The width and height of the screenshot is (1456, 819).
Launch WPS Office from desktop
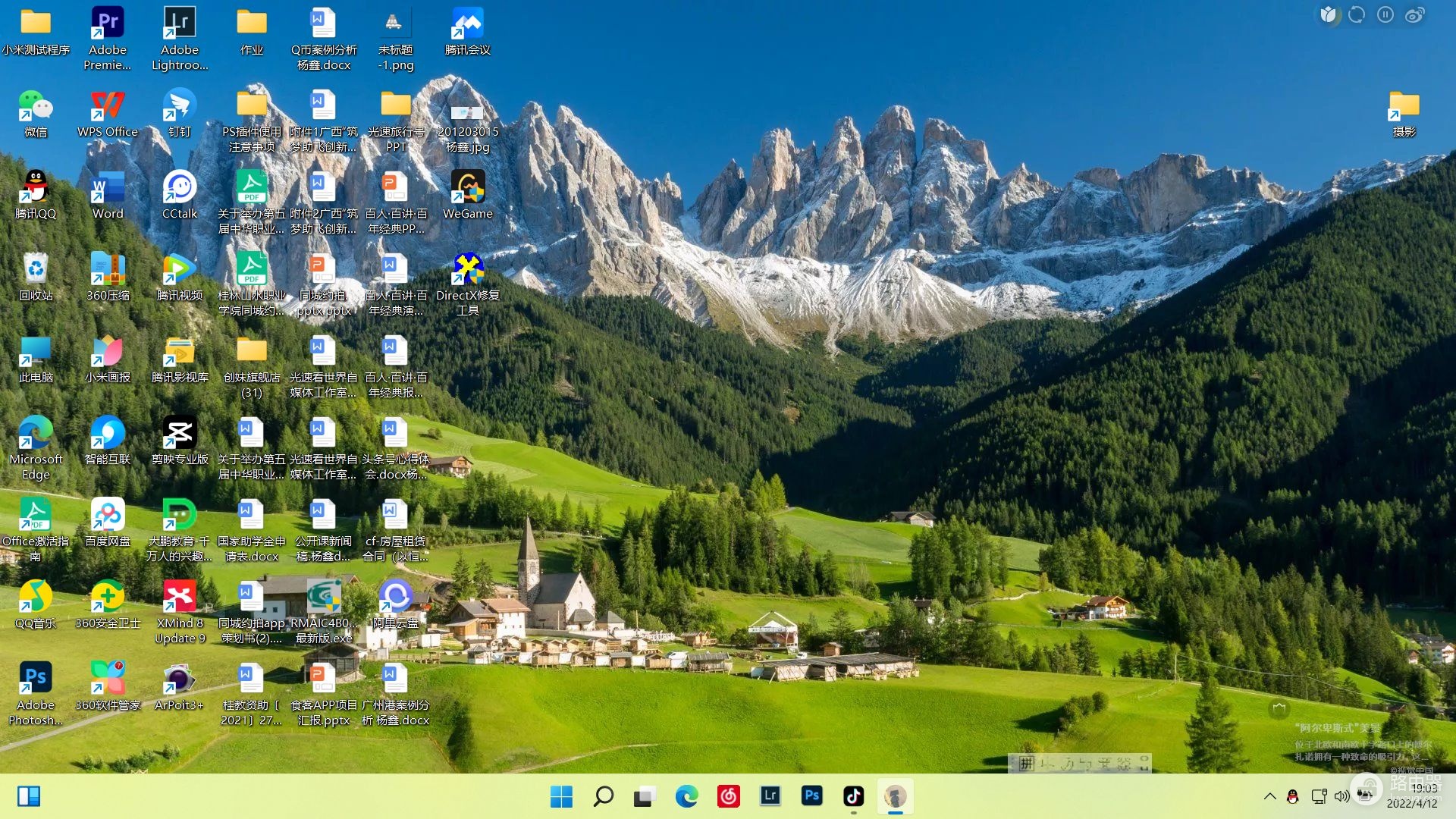108,114
